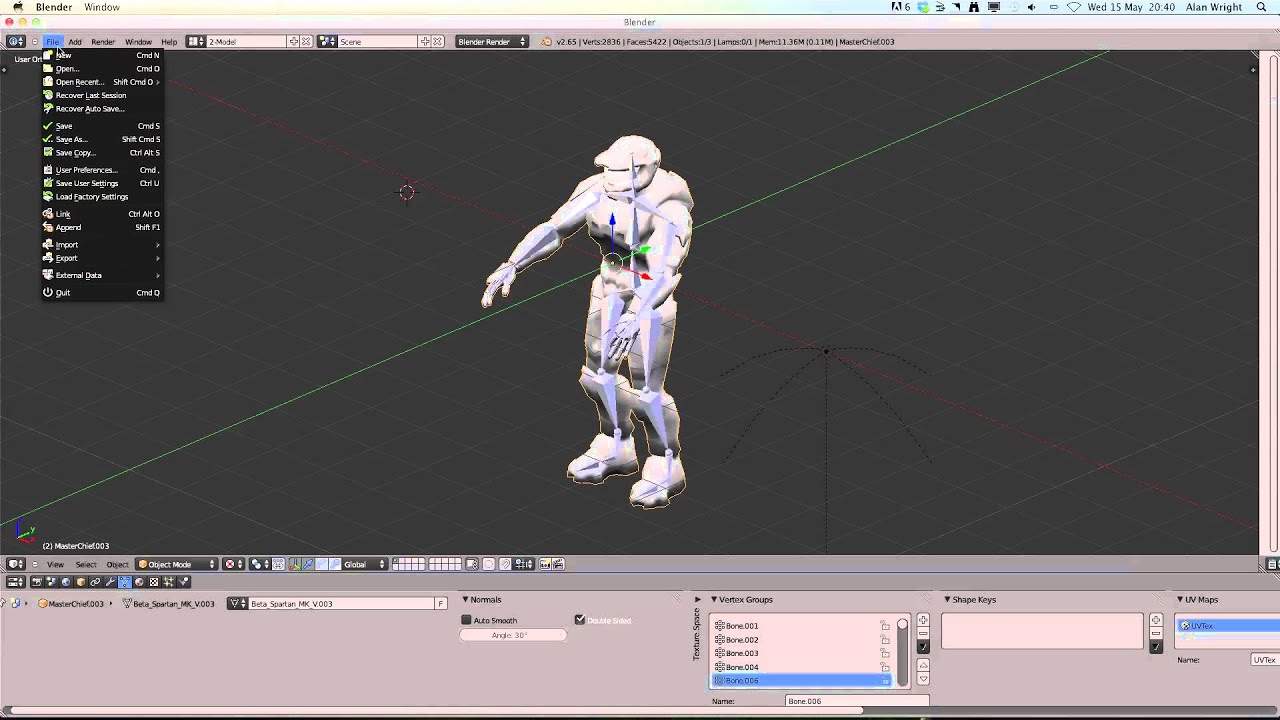
Task: Click the OpenGL render image camera icon
Action: click(545, 564)
